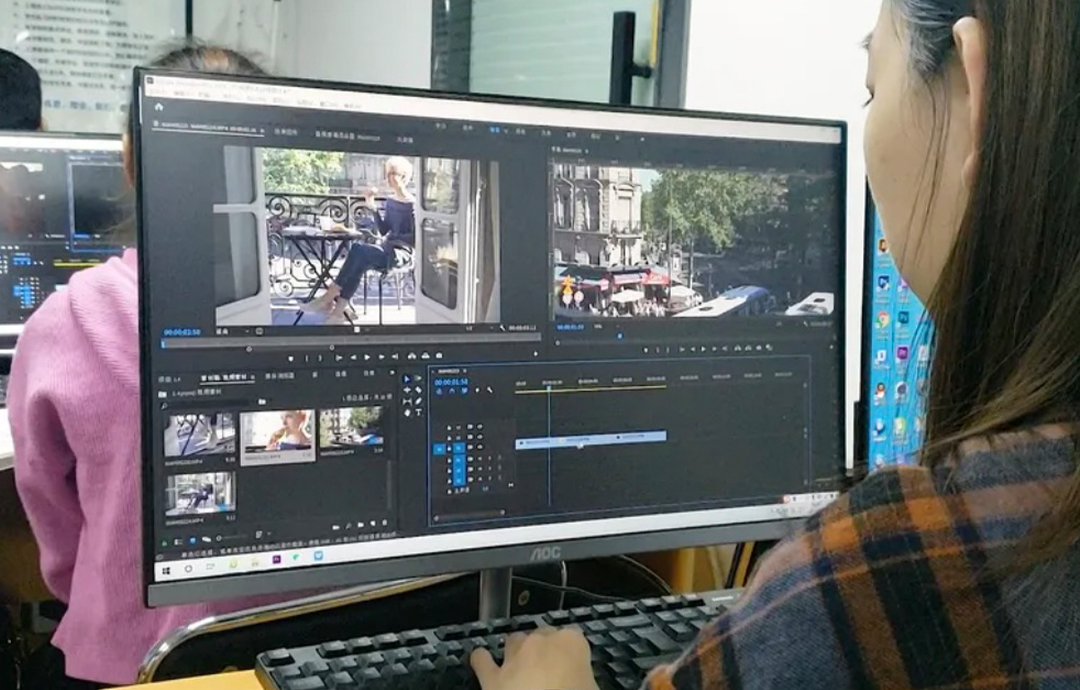Screen dimensions: 1080x690
Task: Adjust Project panel thumbnail zoom slider
Action: point(232,538)
